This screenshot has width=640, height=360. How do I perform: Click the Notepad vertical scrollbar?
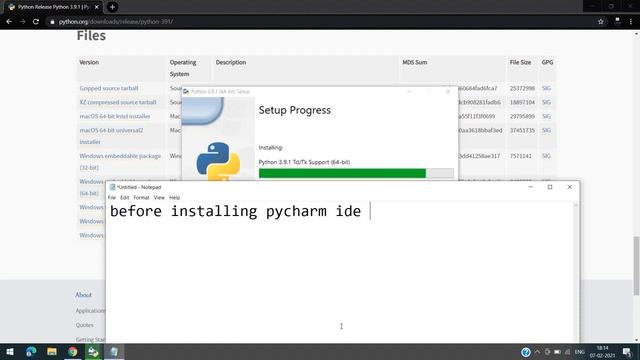click(576, 272)
